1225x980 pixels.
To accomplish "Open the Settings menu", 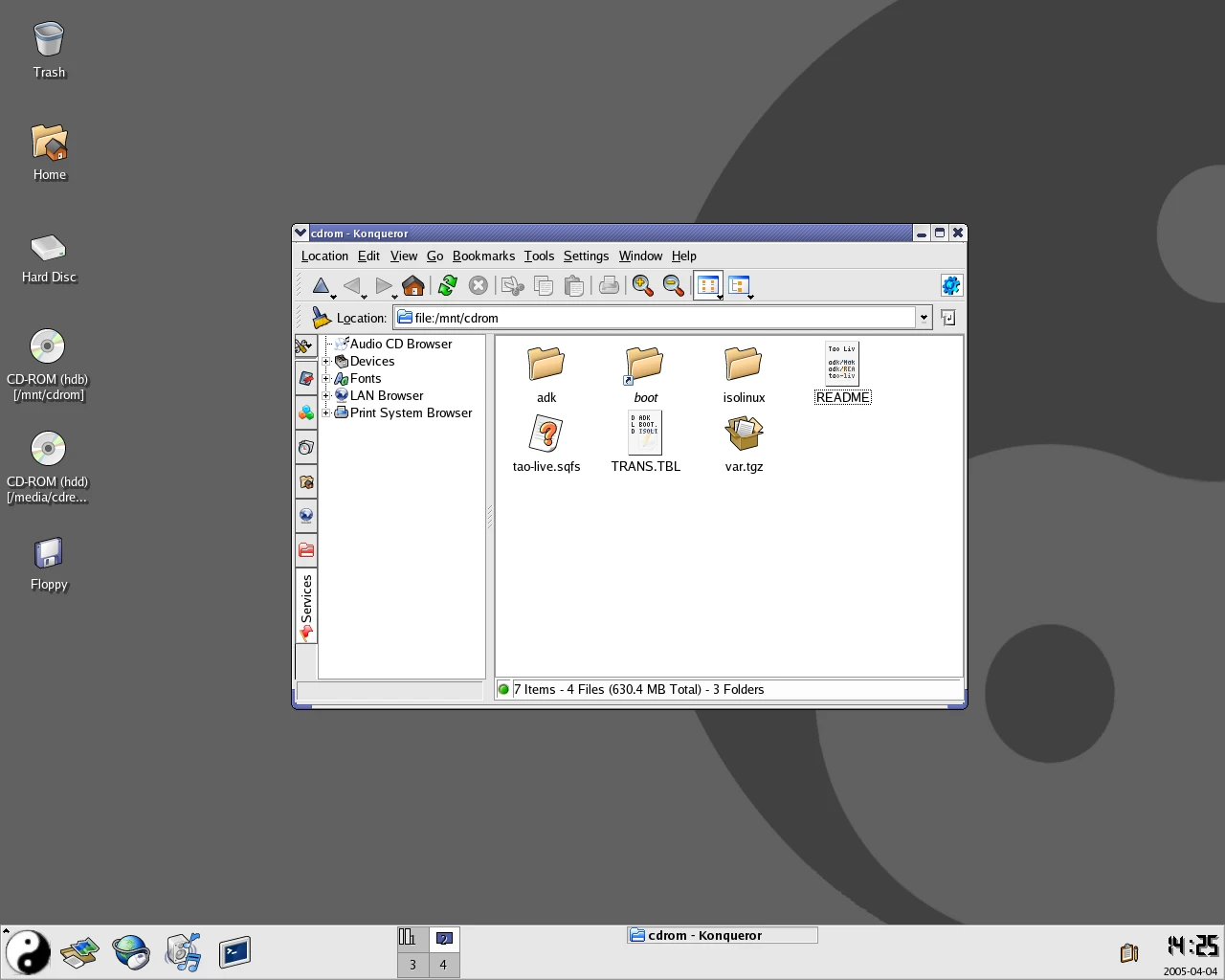I will [586, 256].
